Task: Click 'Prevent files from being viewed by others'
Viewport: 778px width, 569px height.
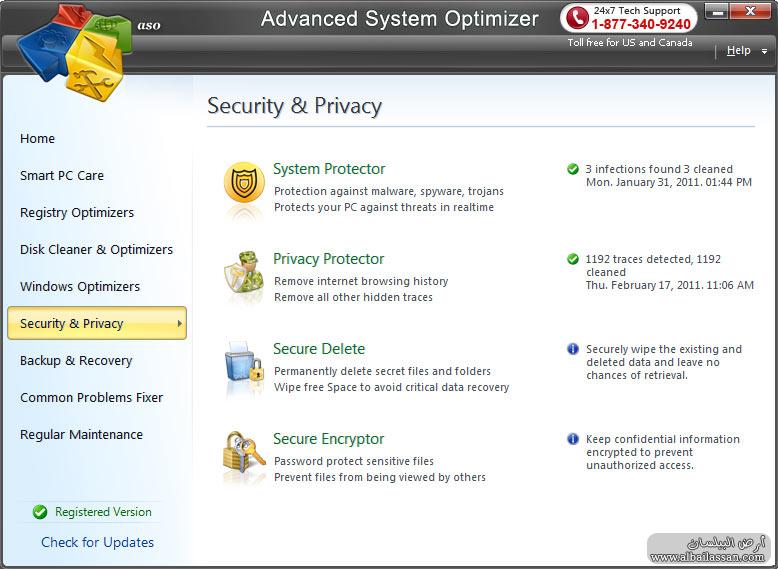Action: (380, 477)
